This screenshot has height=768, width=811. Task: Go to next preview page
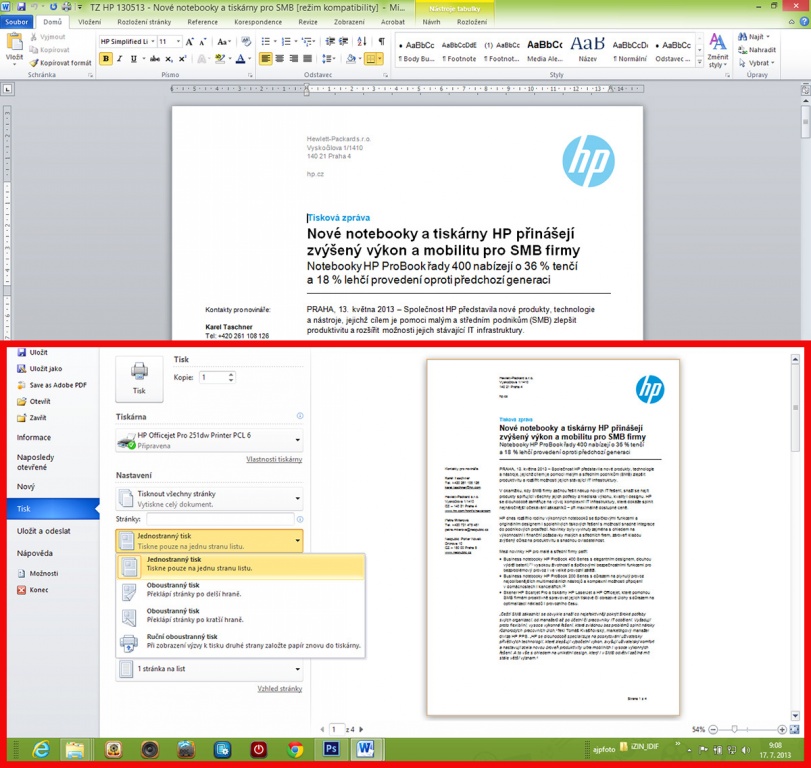point(362,730)
